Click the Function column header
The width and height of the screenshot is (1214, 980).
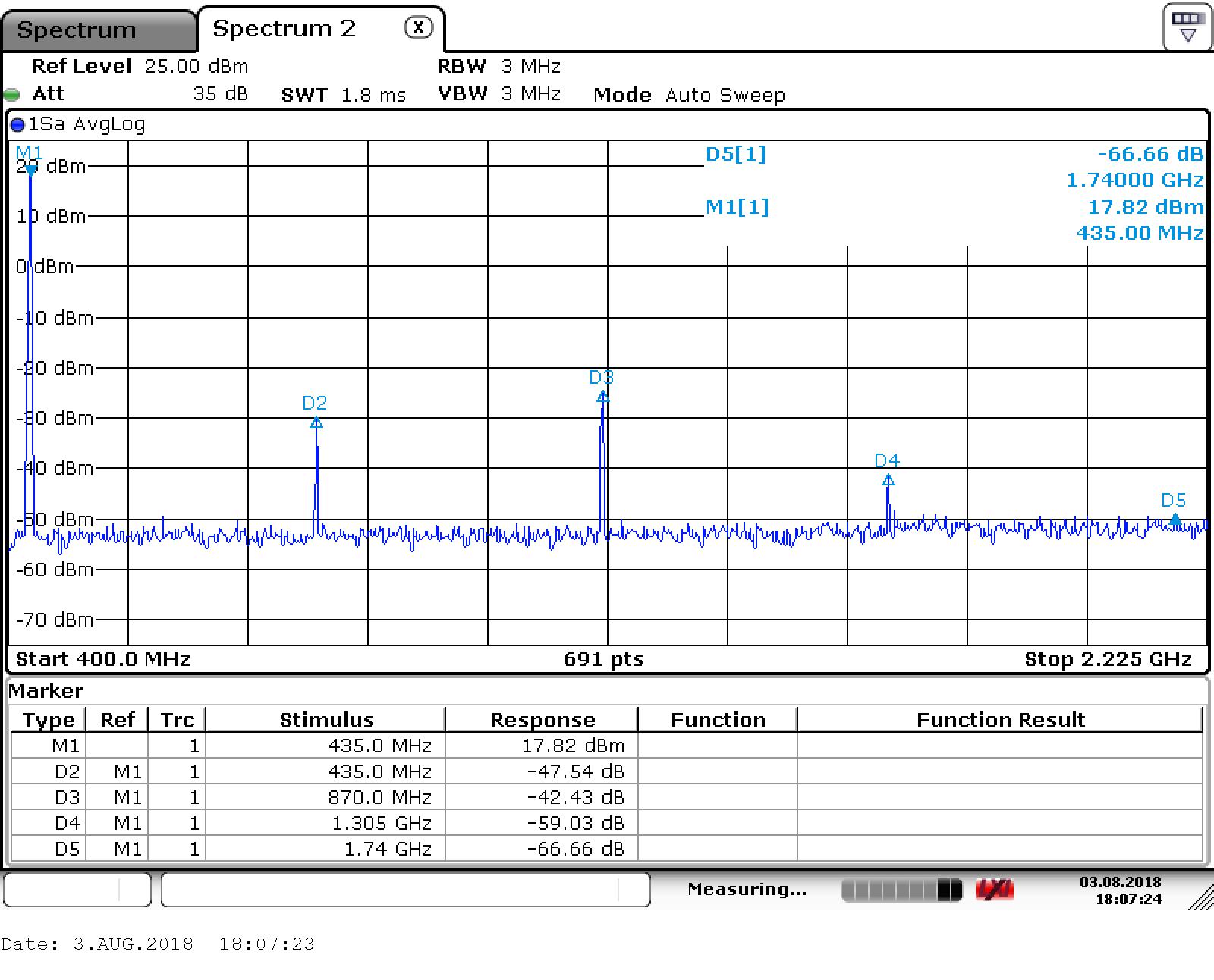[718, 719]
